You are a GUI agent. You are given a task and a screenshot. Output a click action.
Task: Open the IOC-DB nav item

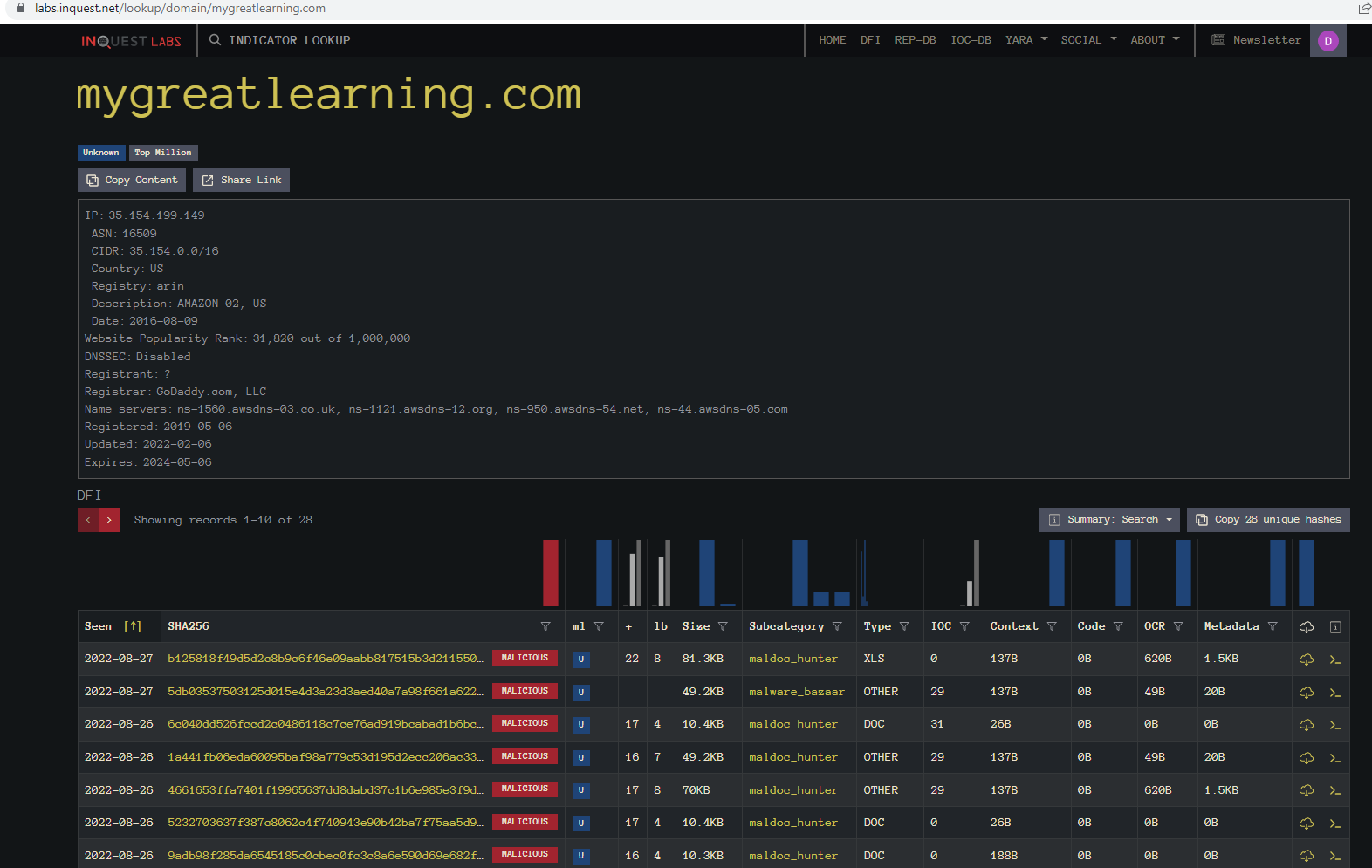971,40
